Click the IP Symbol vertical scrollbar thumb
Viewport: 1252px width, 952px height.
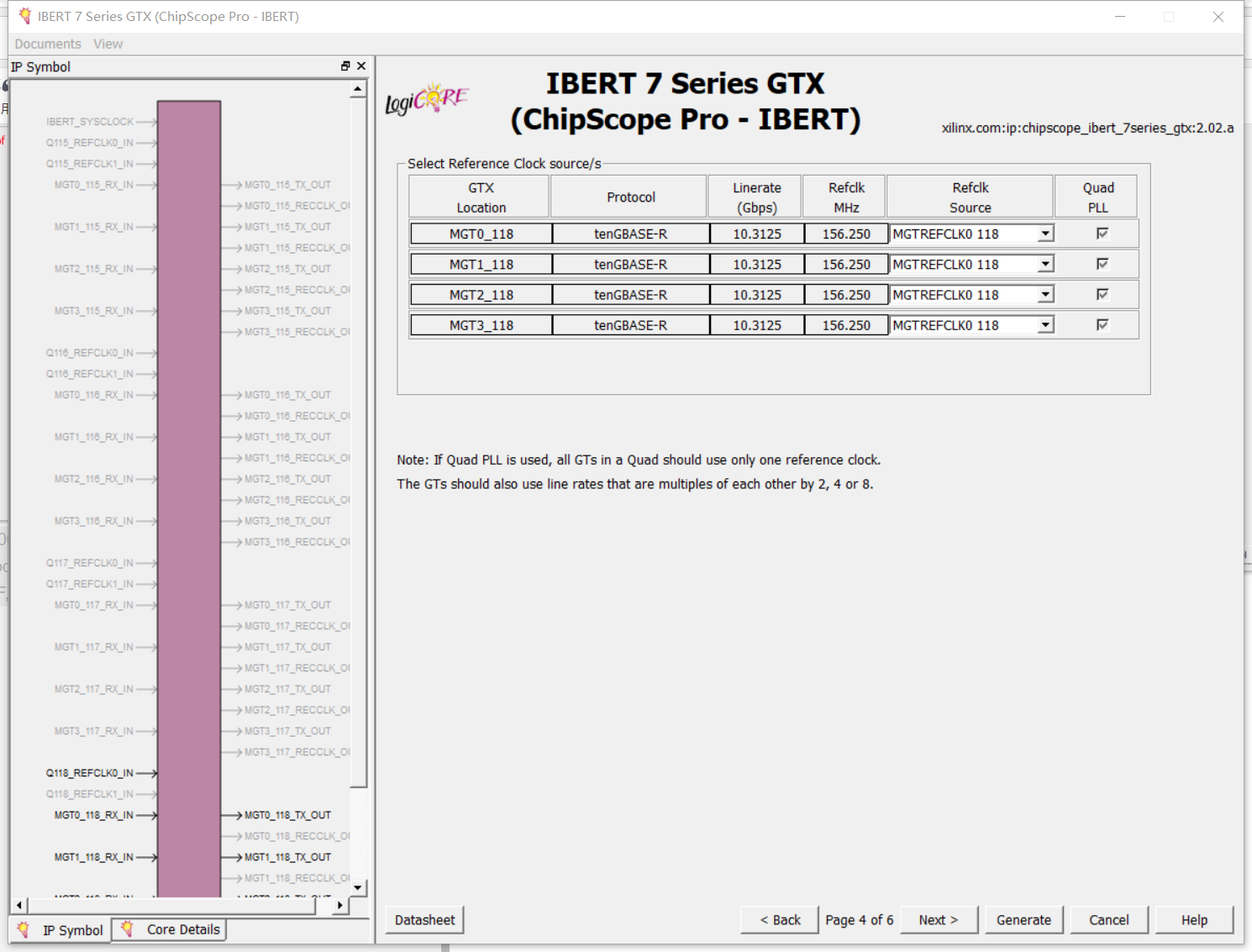coord(358,442)
